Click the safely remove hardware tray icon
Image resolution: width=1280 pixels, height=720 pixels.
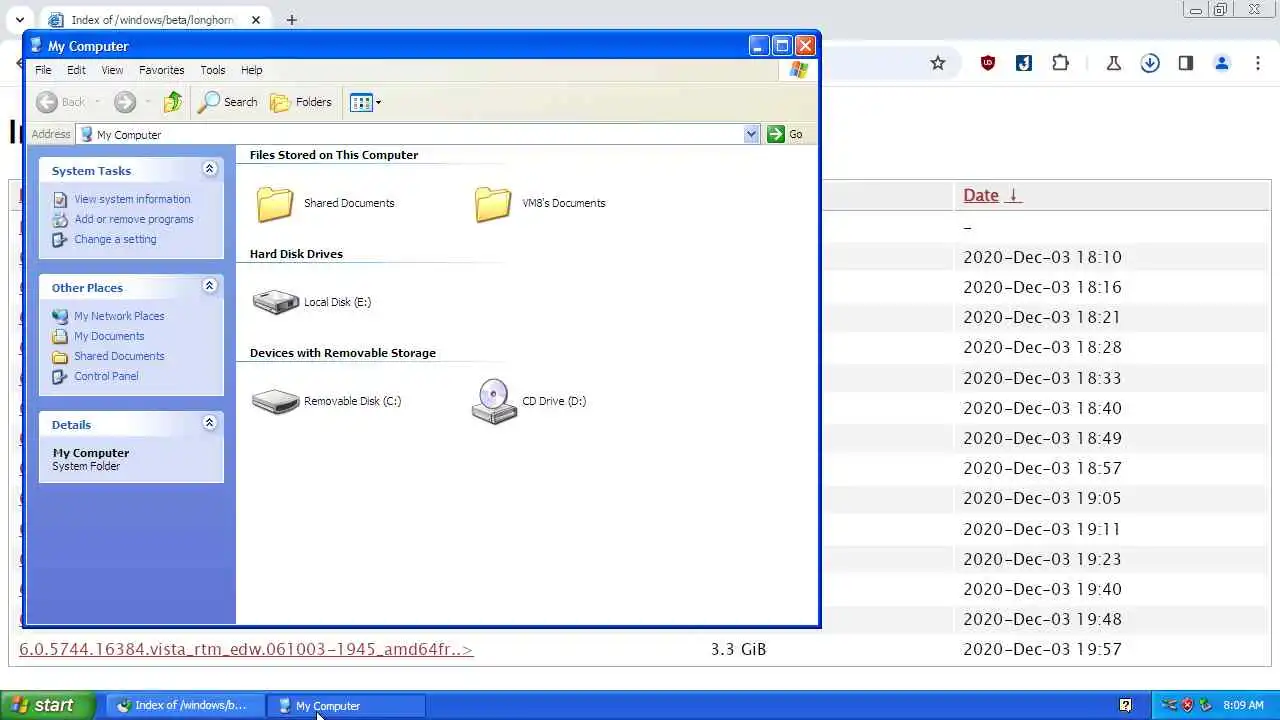pos(1206,705)
